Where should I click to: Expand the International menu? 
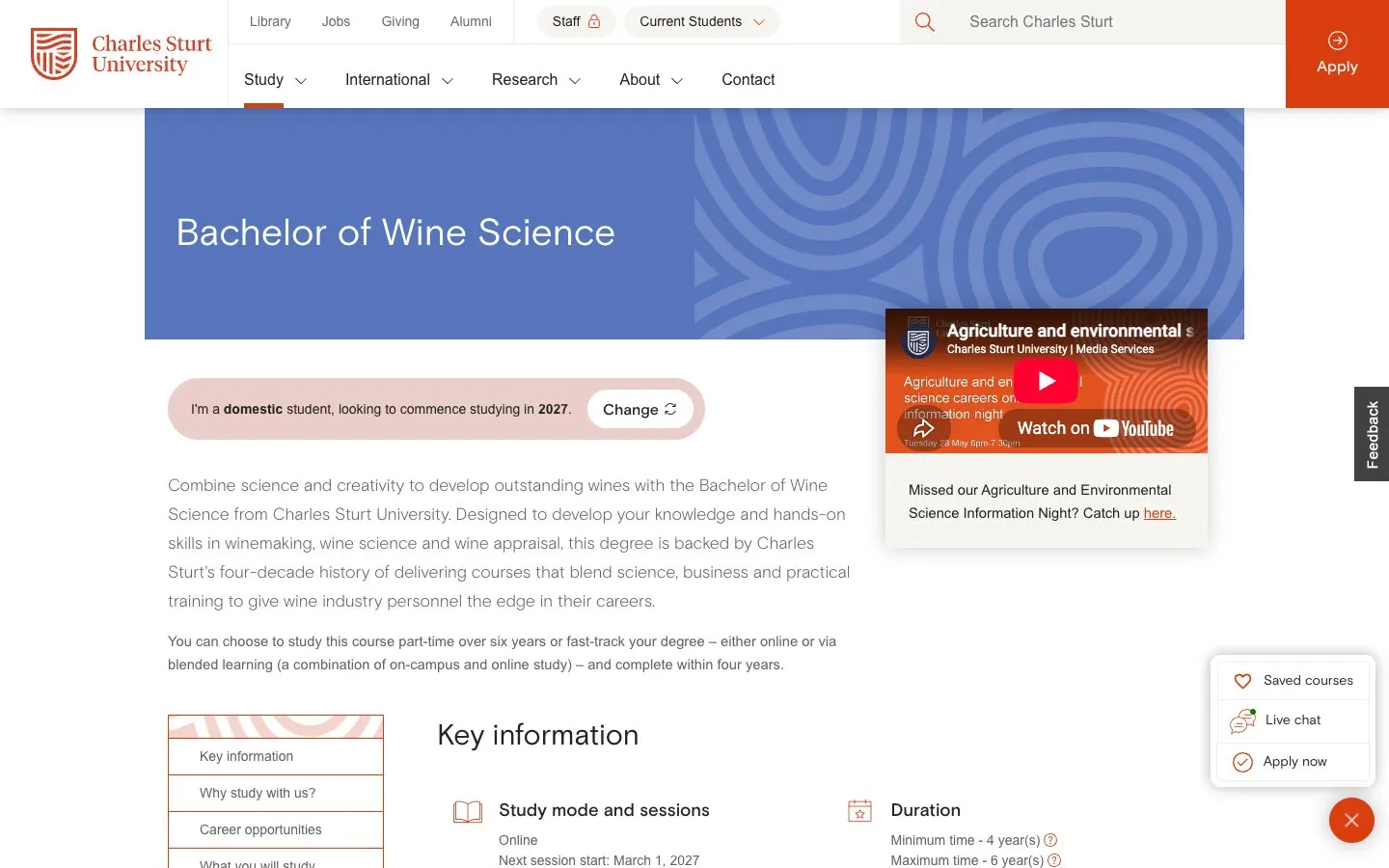[x=399, y=80]
